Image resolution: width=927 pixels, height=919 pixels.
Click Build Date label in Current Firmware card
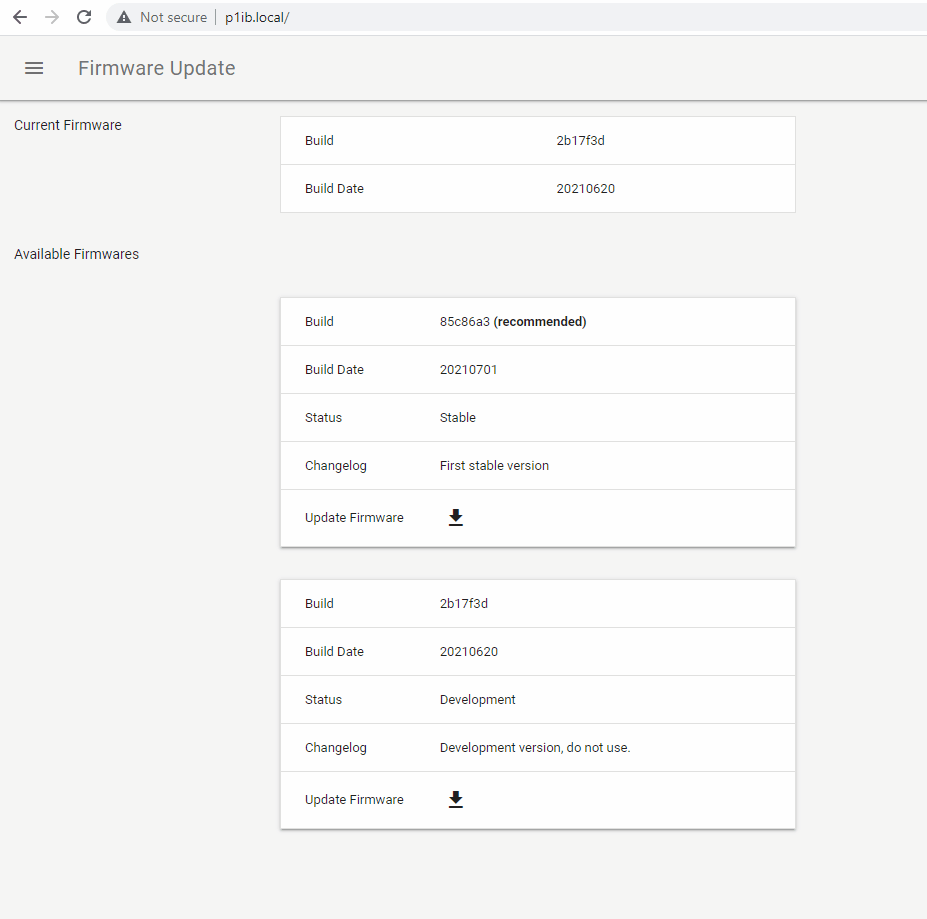pos(334,189)
